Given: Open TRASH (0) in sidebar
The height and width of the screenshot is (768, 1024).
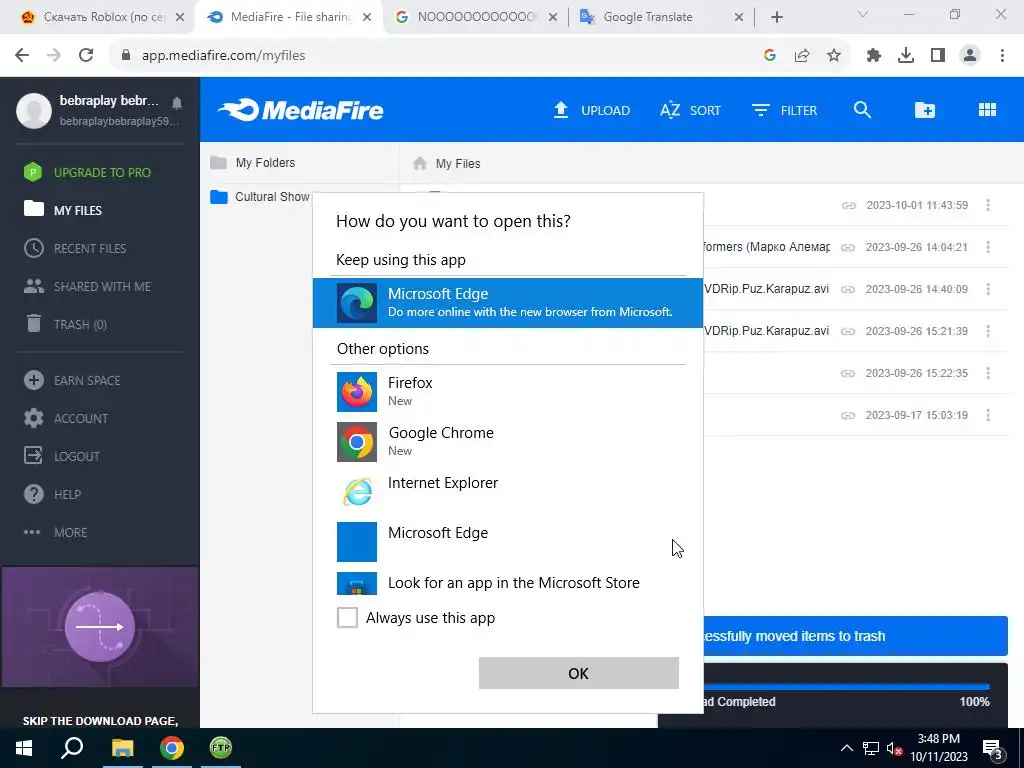Looking at the screenshot, I should [x=65, y=324].
